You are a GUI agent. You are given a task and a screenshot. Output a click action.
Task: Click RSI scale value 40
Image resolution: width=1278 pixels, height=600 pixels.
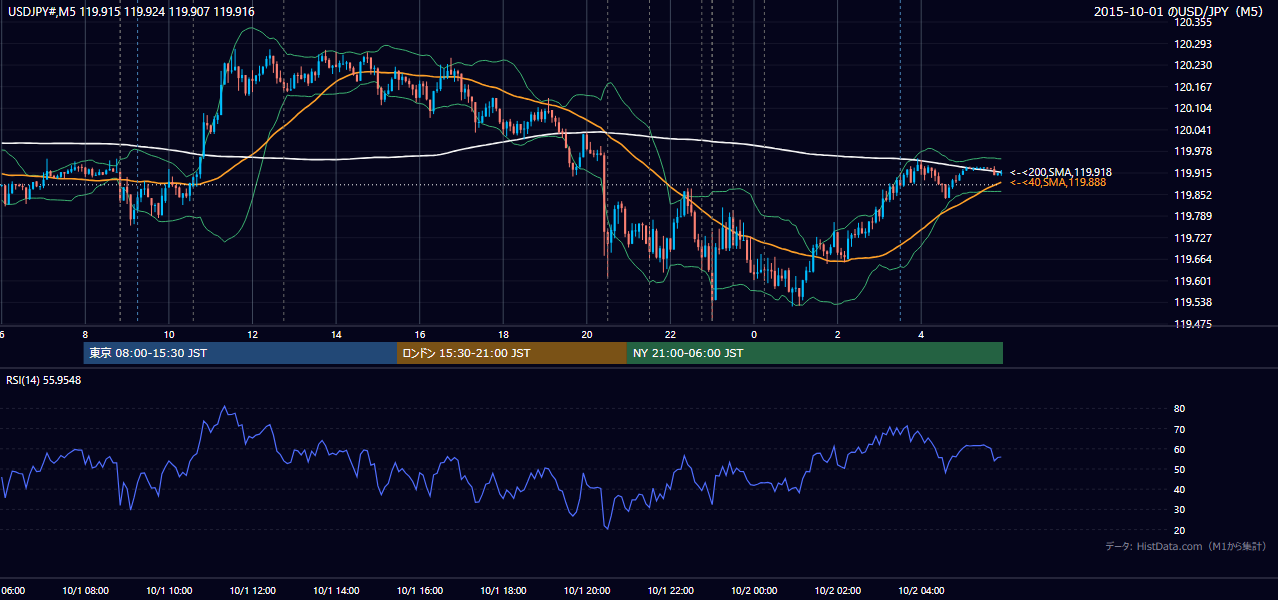pos(1180,490)
